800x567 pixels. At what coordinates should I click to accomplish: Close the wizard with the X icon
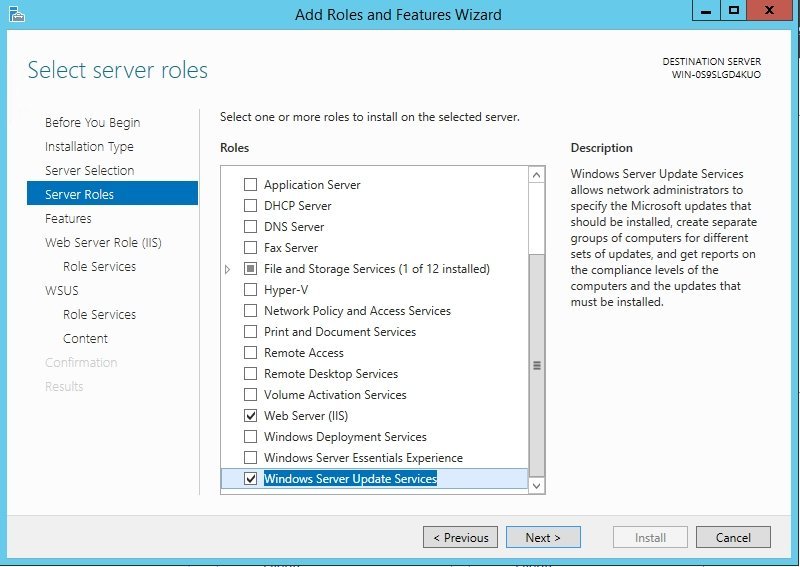coord(770,11)
